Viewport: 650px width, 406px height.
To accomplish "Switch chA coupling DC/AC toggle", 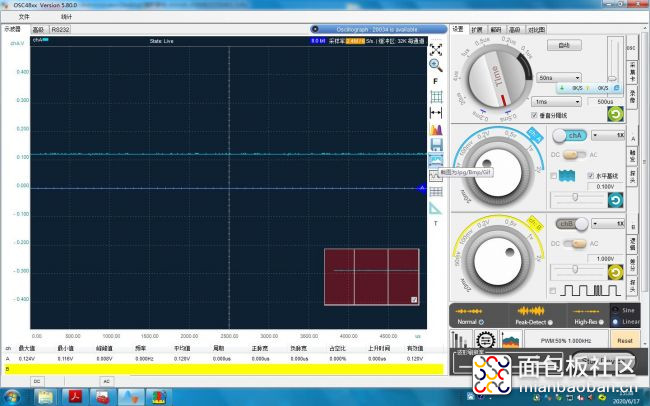I will pos(575,155).
